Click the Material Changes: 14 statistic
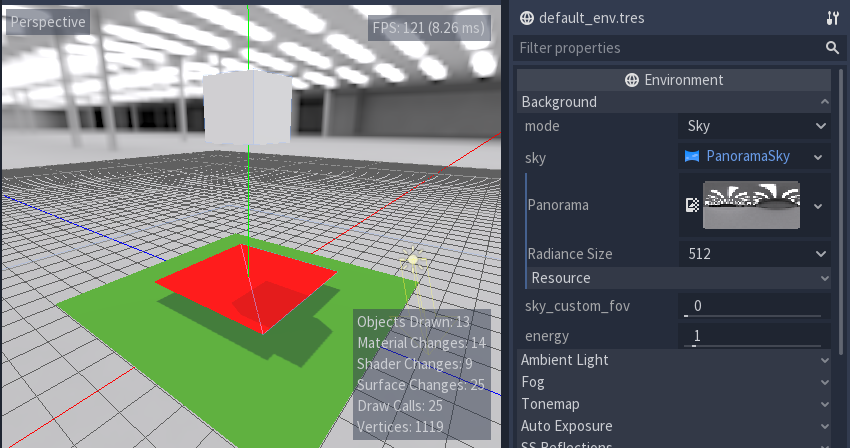The width and height of the screenshot is (850, 448). pyautogui.click(x=421, y=343)
